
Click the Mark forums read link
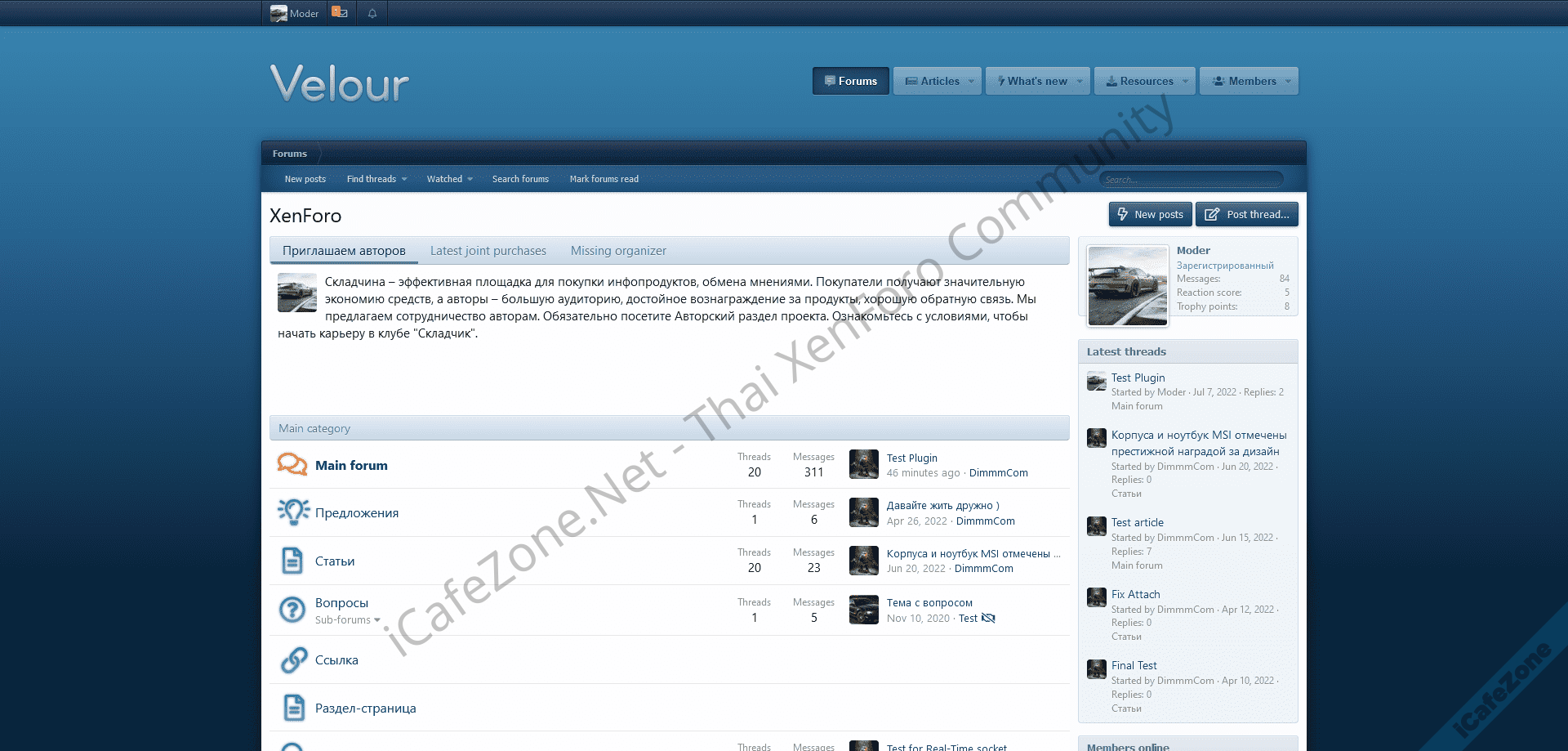[604, 179]
